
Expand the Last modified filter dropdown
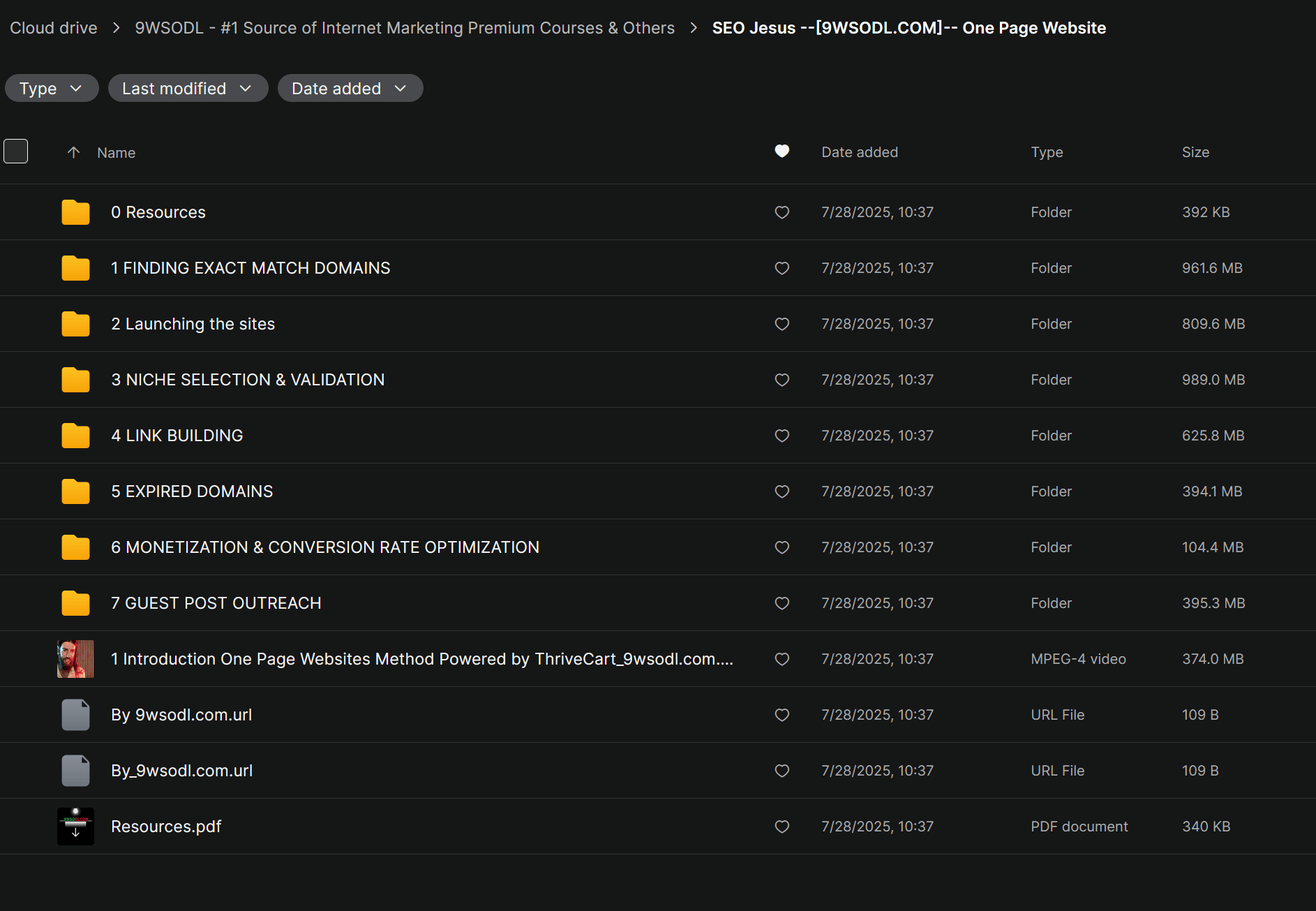[188, 89]
